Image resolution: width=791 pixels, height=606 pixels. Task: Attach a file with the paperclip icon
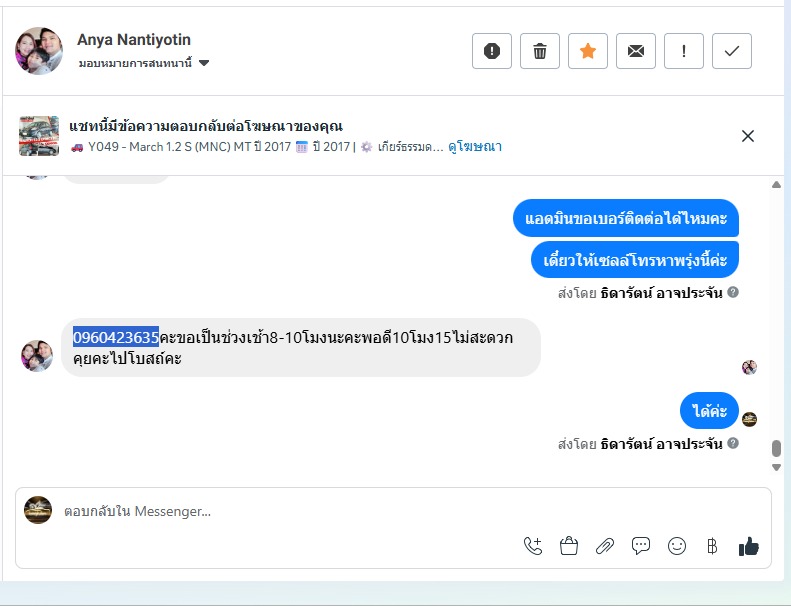click(x=604, y=546)
